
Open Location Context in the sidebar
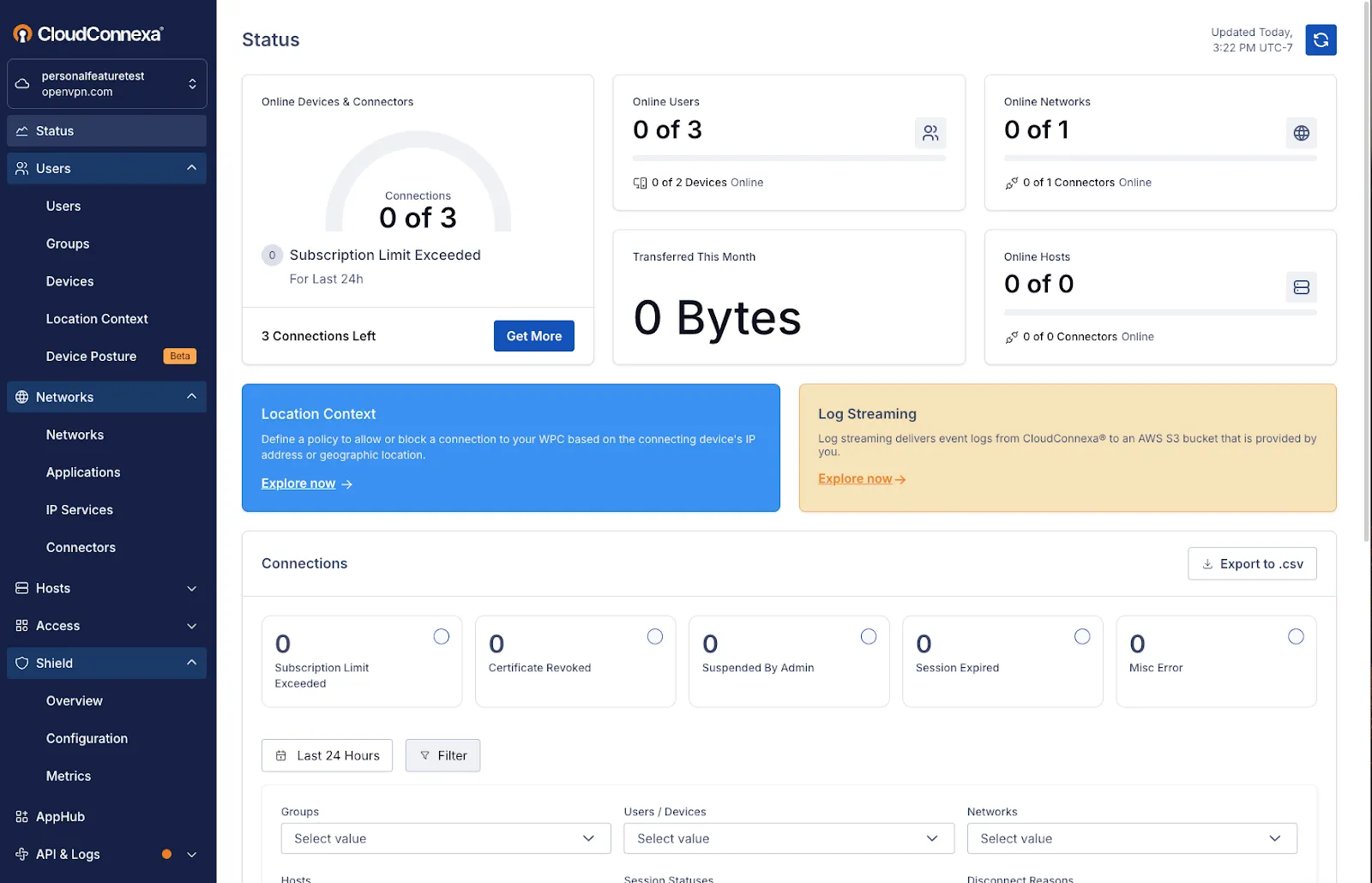(x=97, y=319)
